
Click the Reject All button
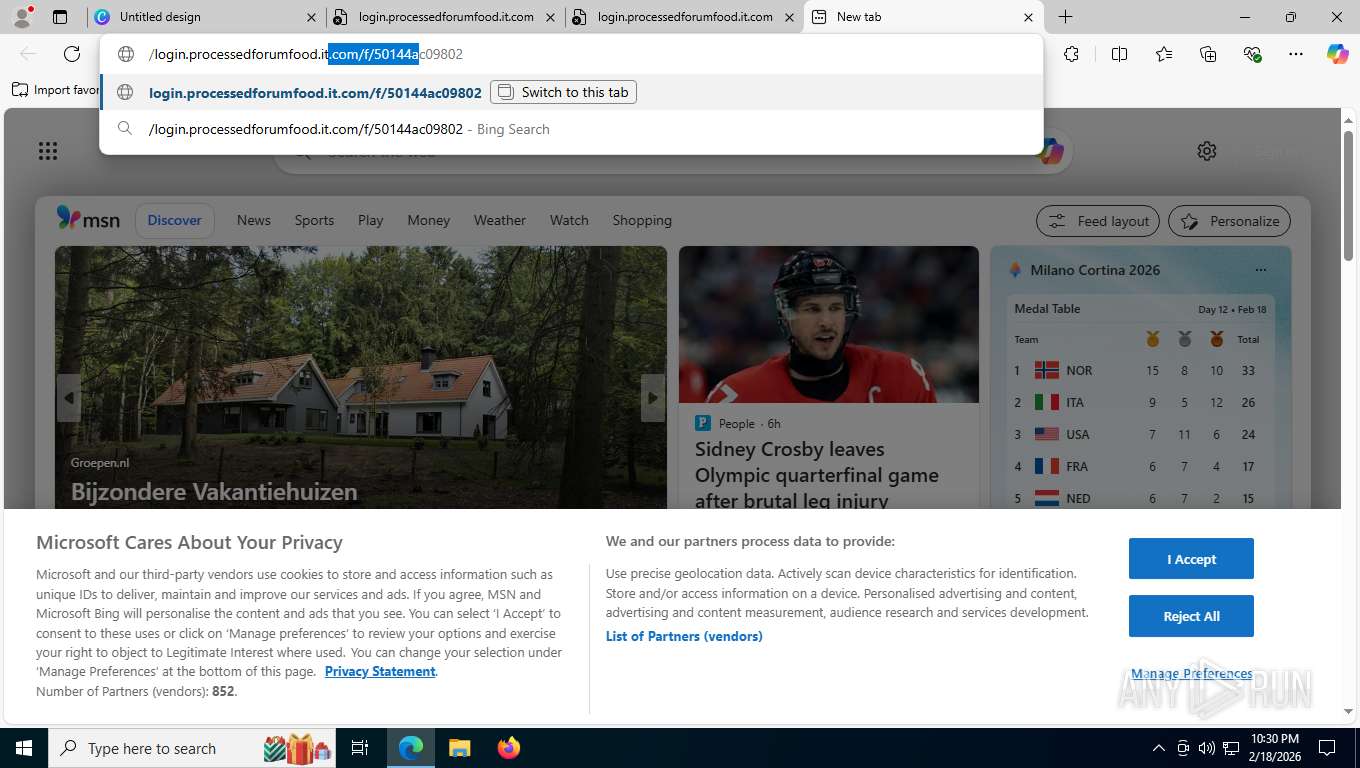pos(1191,616)
